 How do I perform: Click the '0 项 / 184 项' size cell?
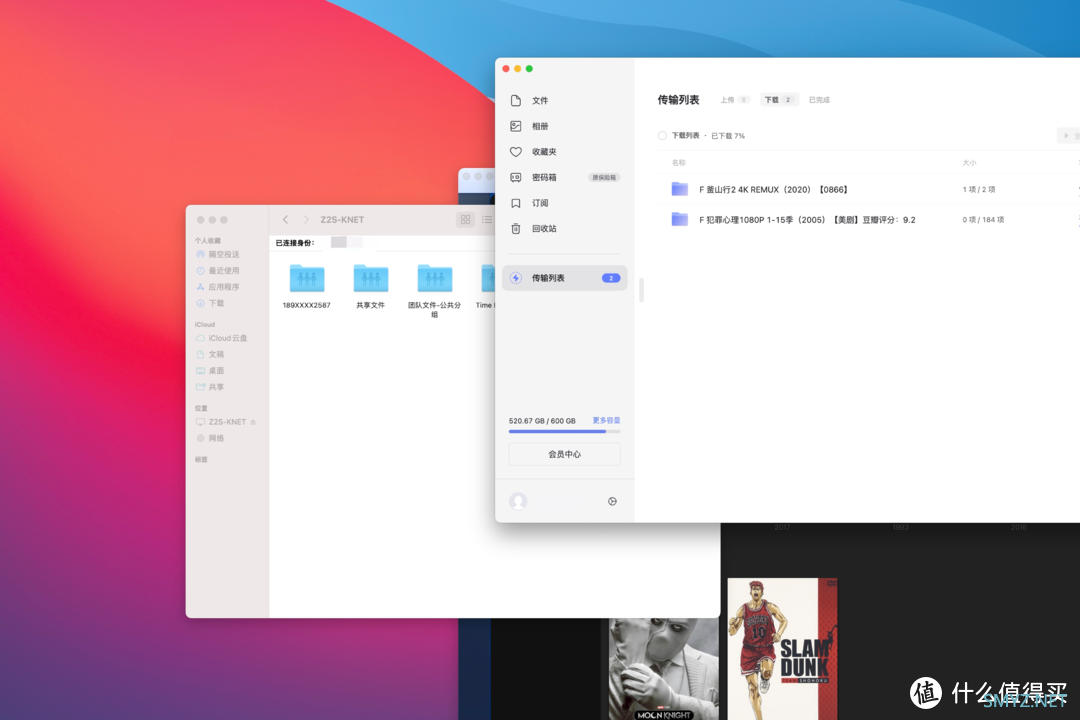983,220
